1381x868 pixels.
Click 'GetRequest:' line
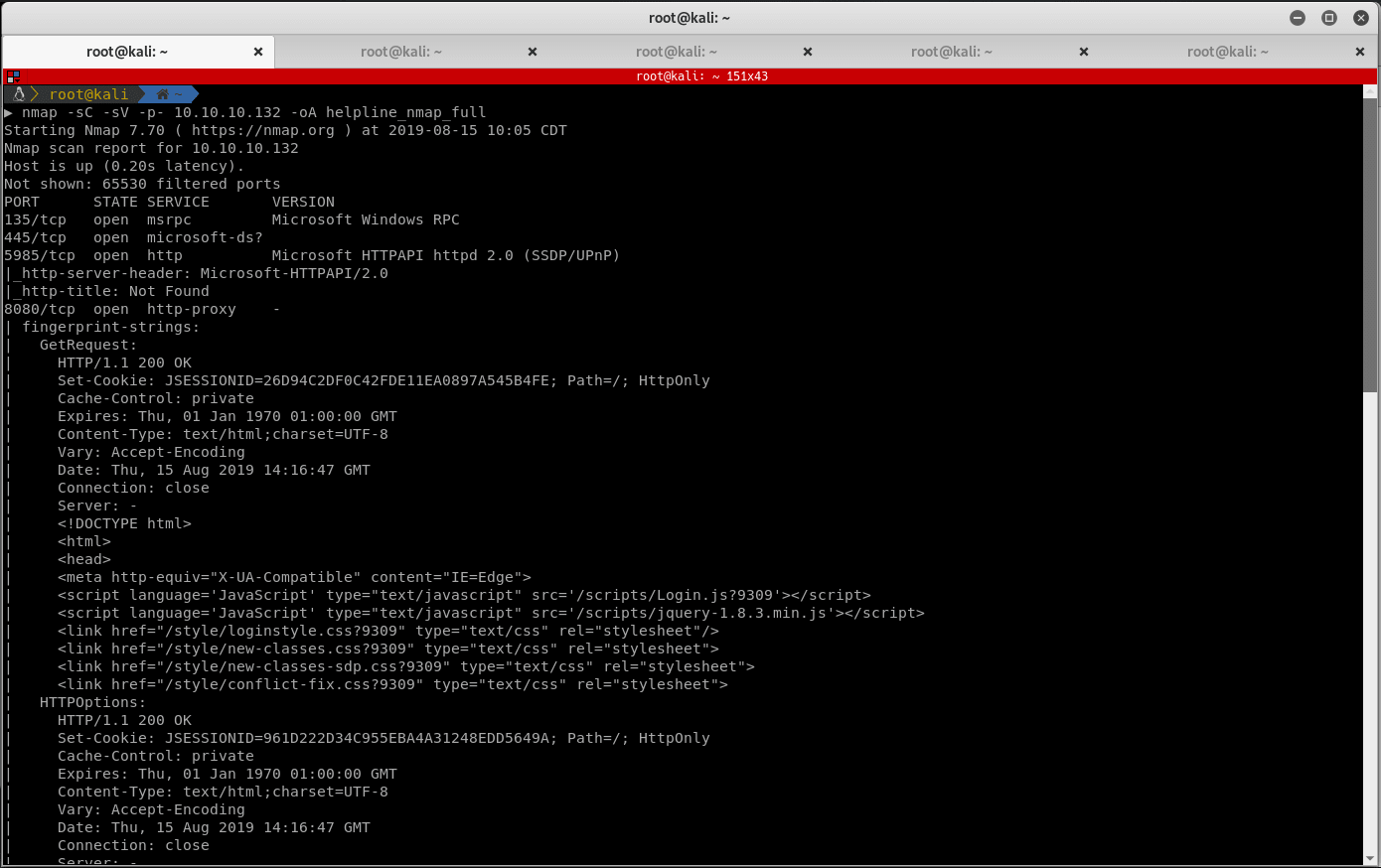(88, 345)
